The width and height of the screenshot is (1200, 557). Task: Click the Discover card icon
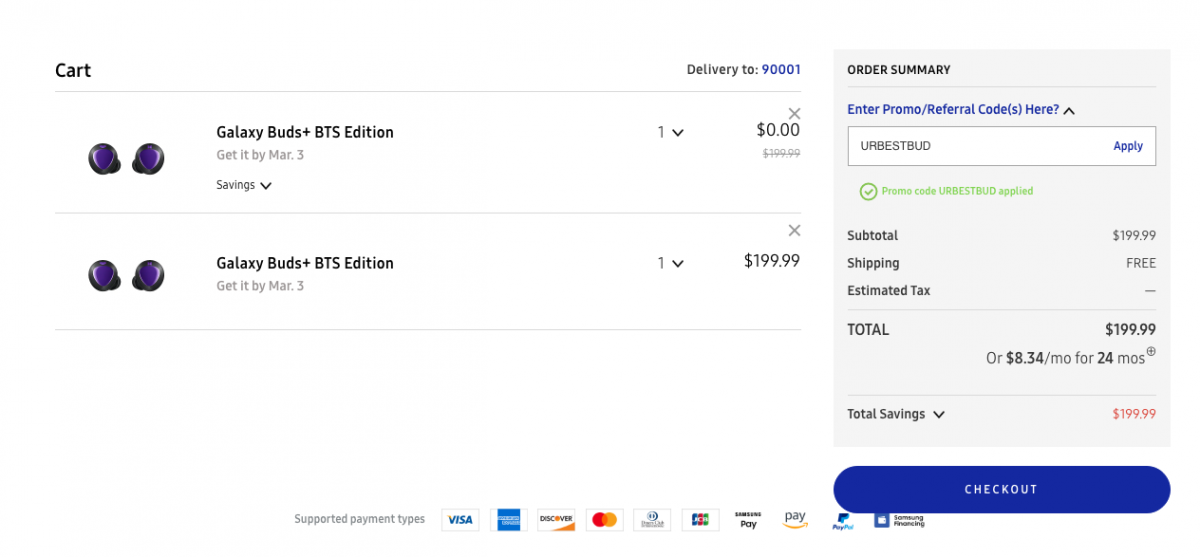coord(556,520)
